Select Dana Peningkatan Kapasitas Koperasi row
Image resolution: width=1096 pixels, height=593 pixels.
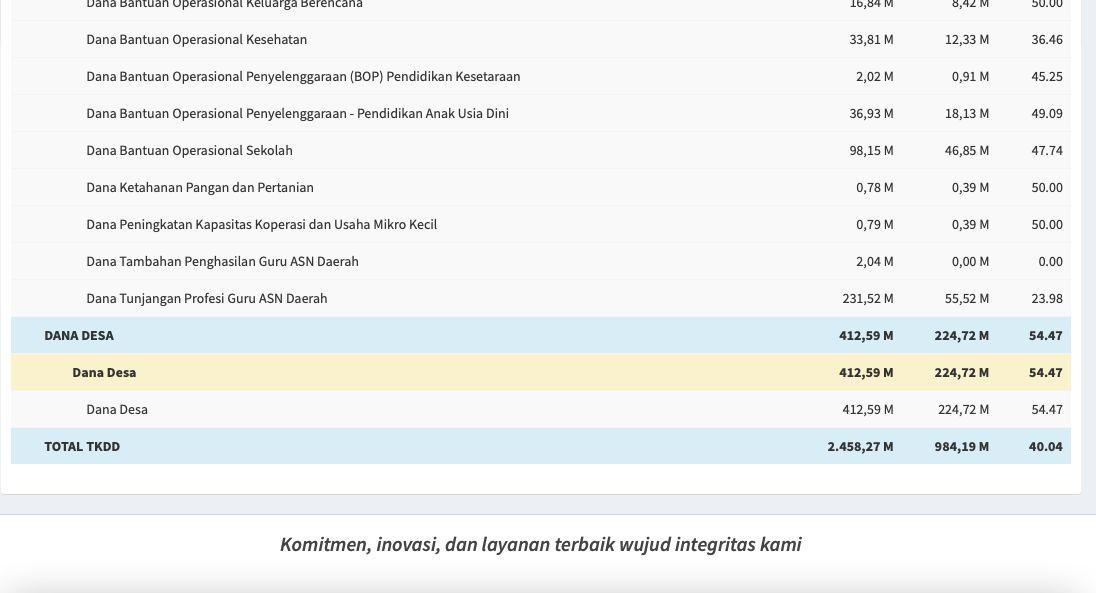(261, 225)
